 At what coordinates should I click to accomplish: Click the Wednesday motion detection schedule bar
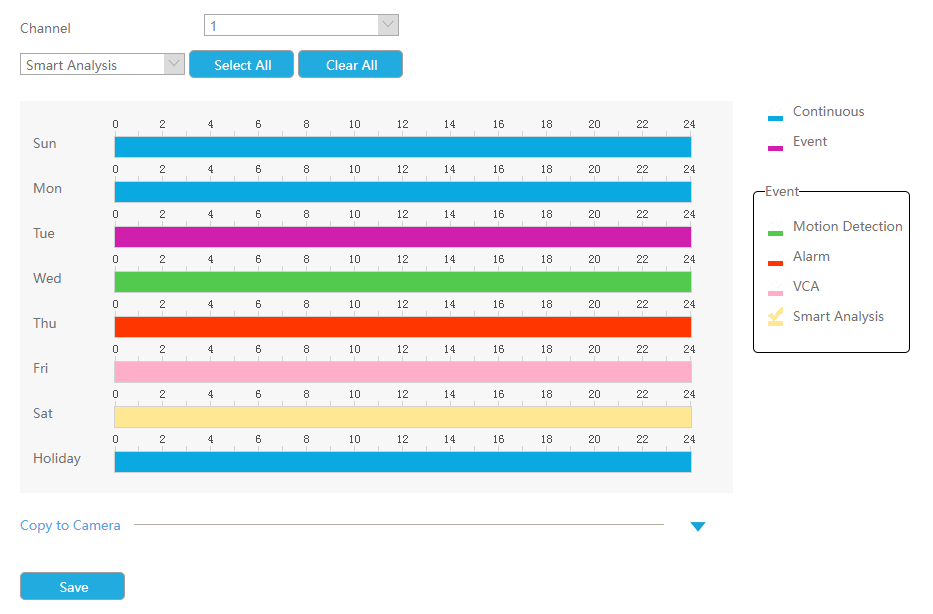[403, 282]
